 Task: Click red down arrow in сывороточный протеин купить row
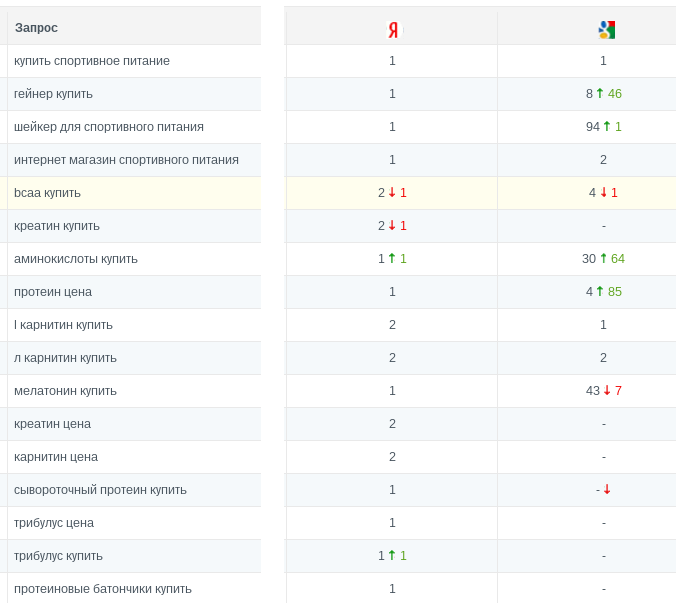coord(607,490)
